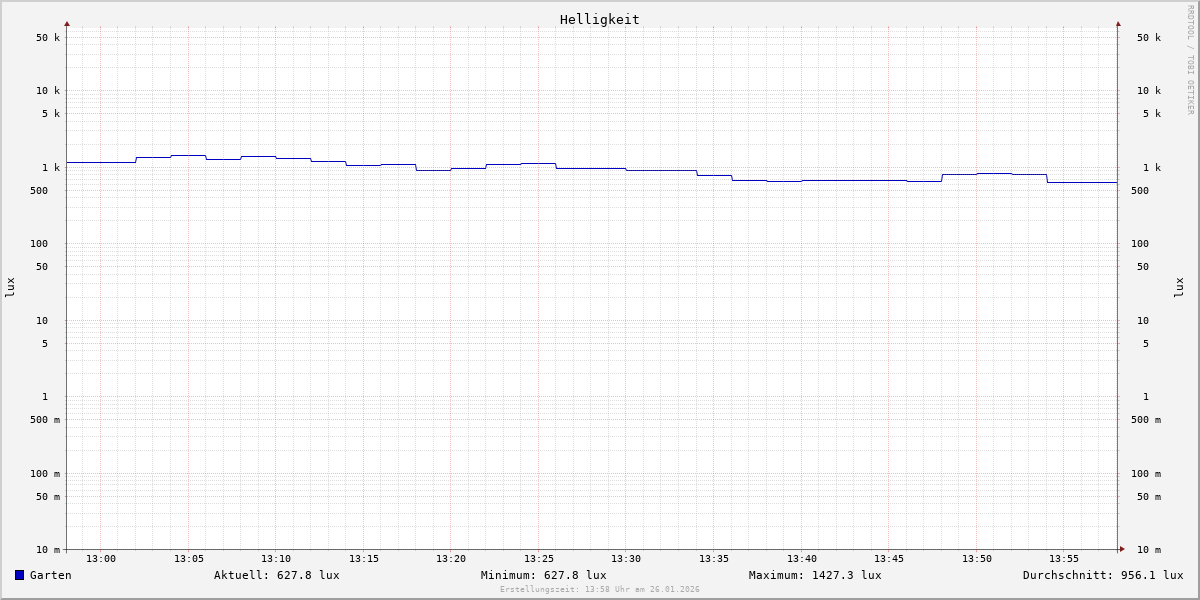The width and height of the screenshot is (1200, 600).
Task: Click the red arrow atop the left y-axis
Action: 67,23
